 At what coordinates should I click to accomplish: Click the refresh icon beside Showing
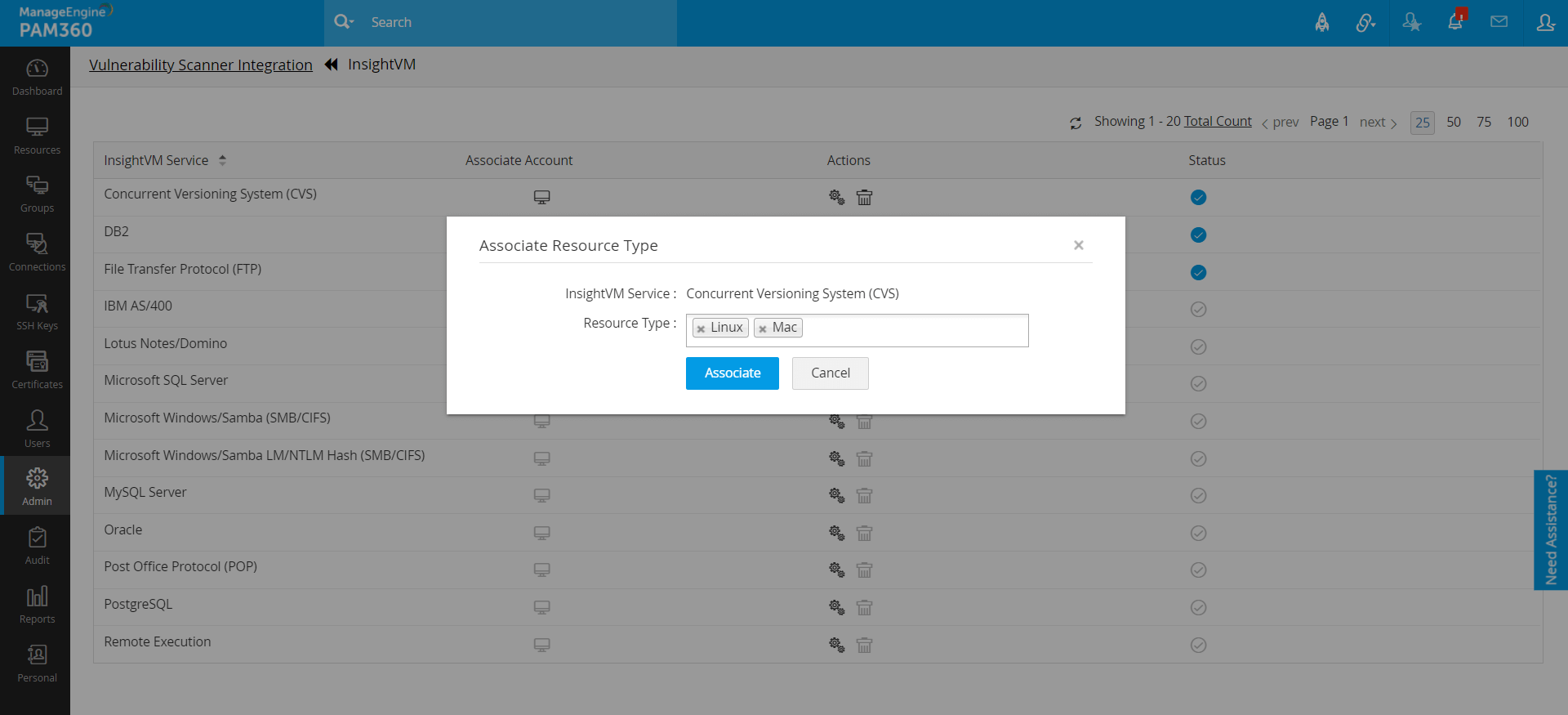(1076, 123)
